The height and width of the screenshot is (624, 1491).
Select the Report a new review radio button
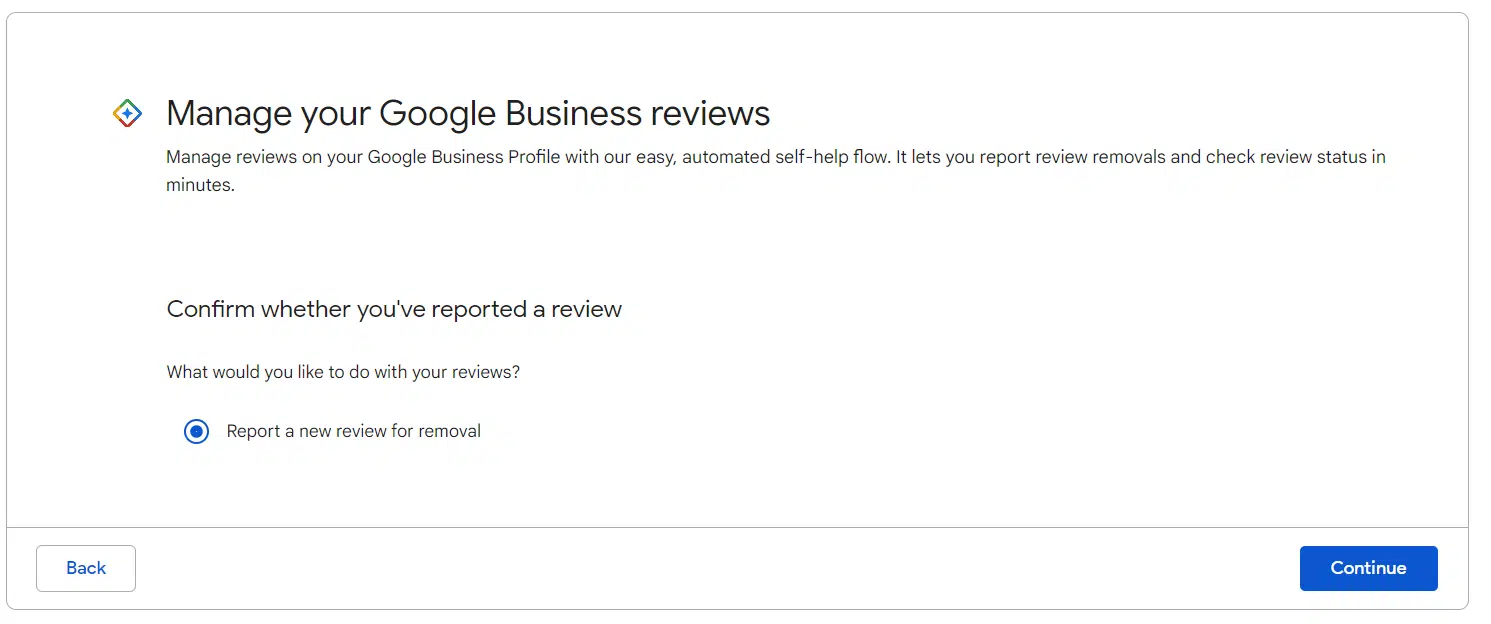pos(197,432)
